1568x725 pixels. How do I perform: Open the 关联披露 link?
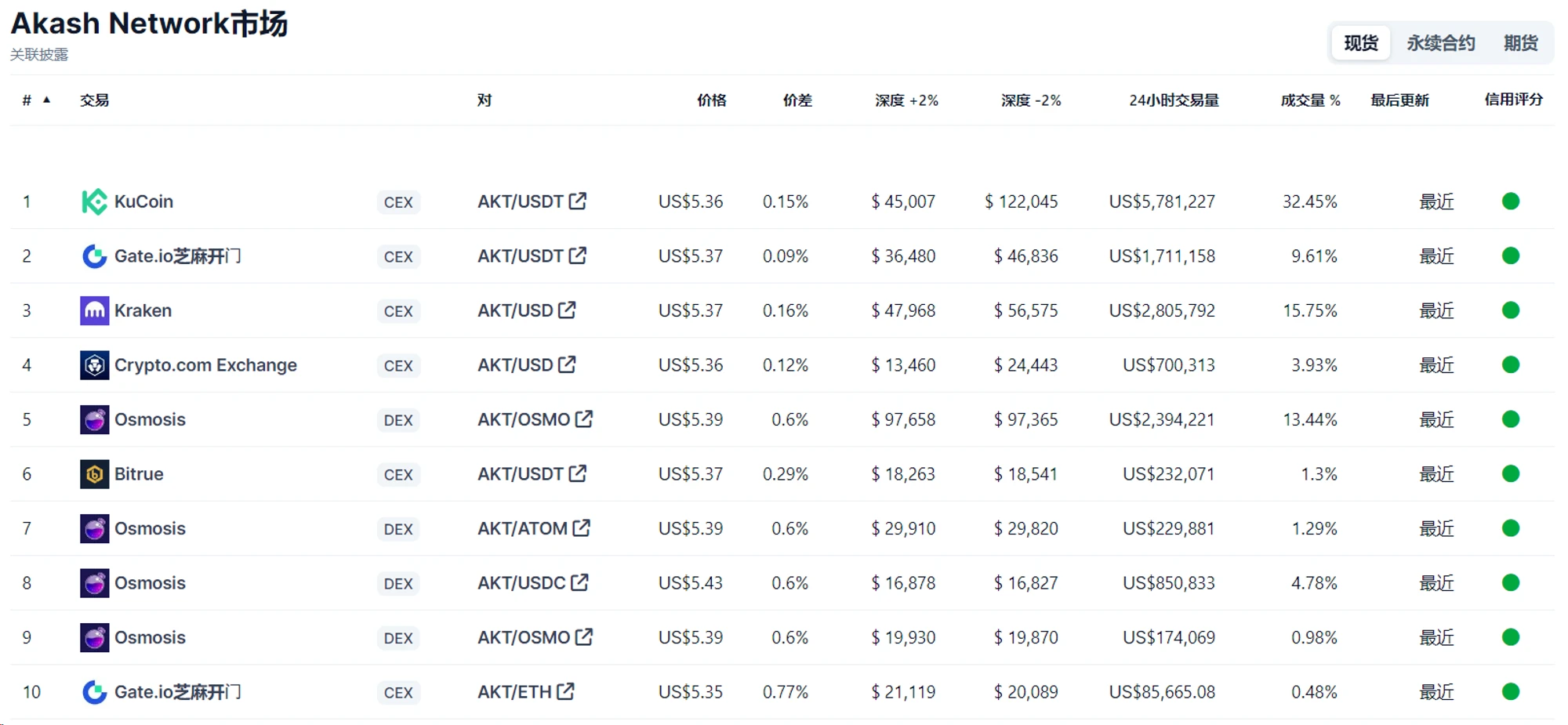[39, 55]
